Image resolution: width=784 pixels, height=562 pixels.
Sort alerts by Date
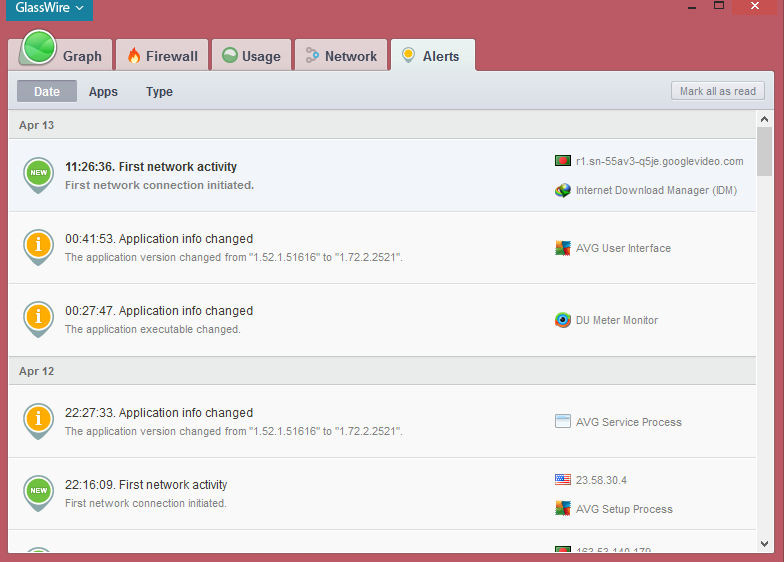point(47,92)
